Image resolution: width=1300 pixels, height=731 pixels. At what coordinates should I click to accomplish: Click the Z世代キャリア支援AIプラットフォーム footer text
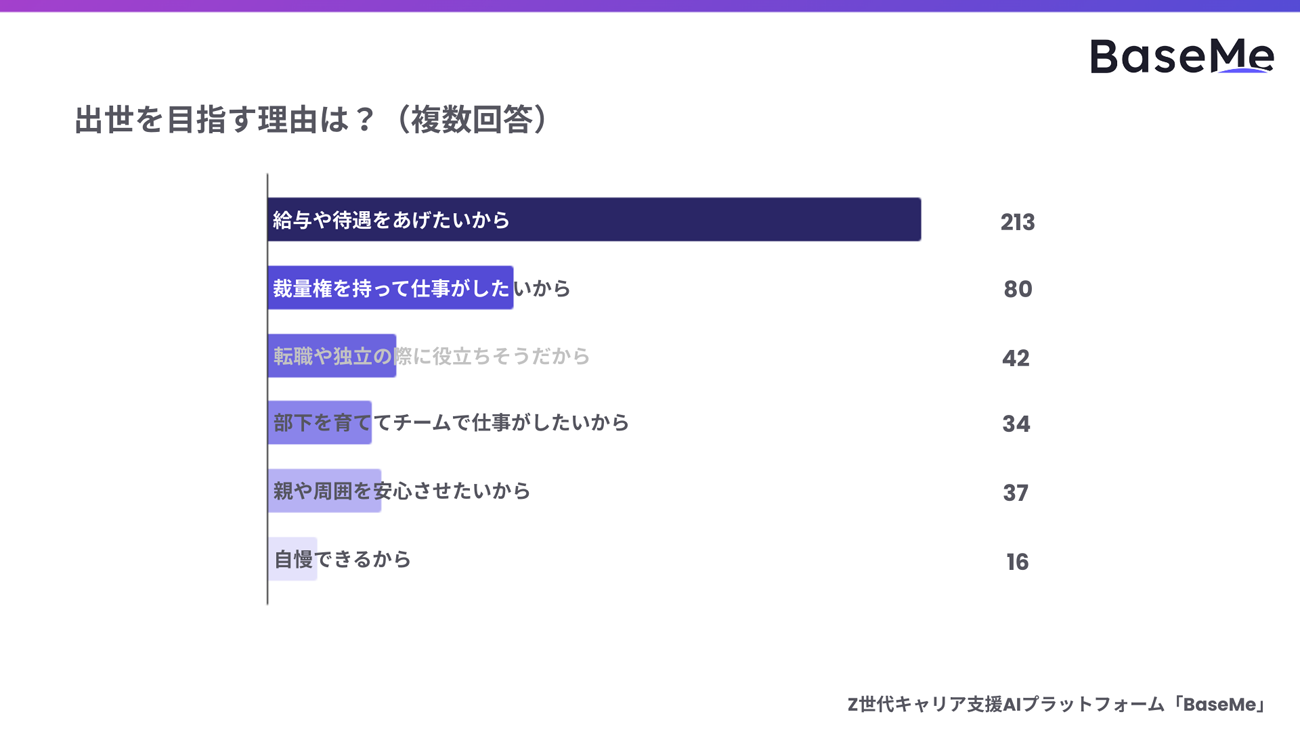(1006, 704)
